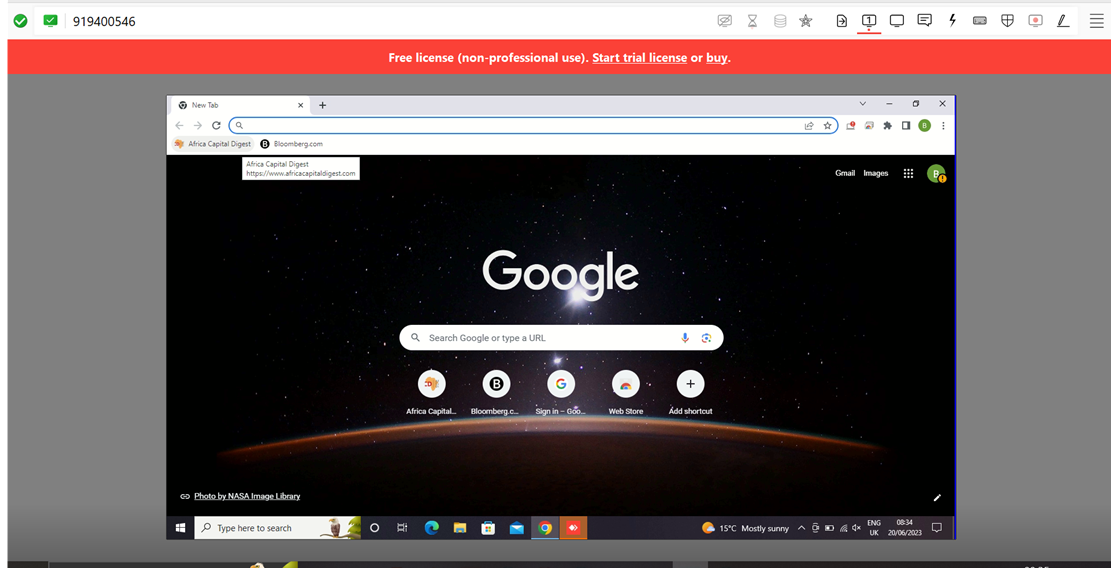Click the star favorite icon in AnyDesk toolbar

click(x=806, y=21)
